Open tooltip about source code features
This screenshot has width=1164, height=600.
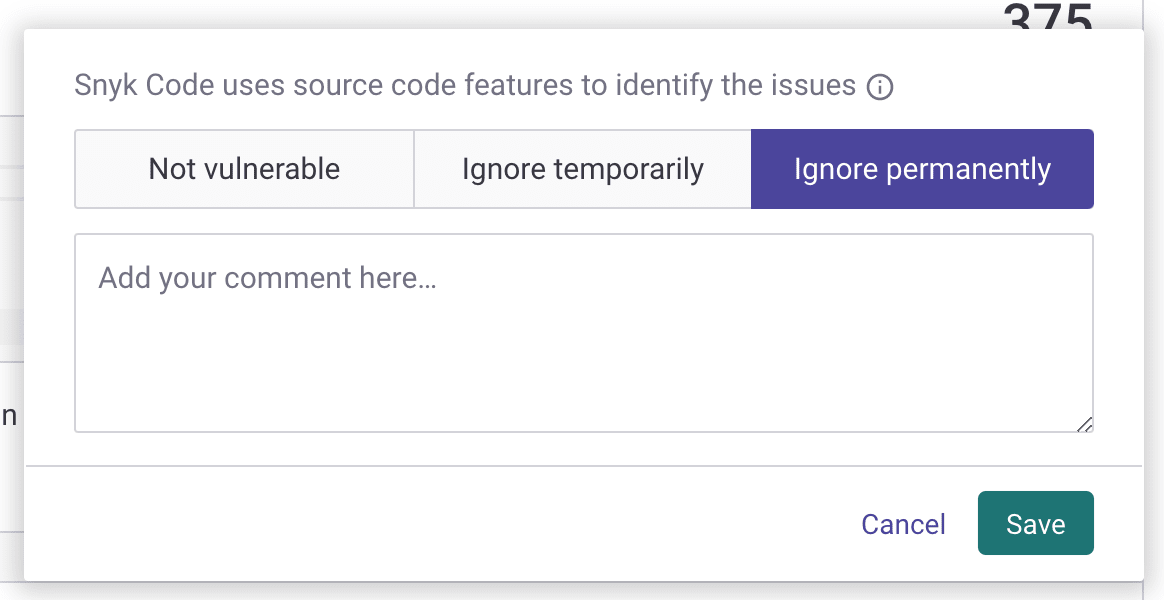coord(880,87)
